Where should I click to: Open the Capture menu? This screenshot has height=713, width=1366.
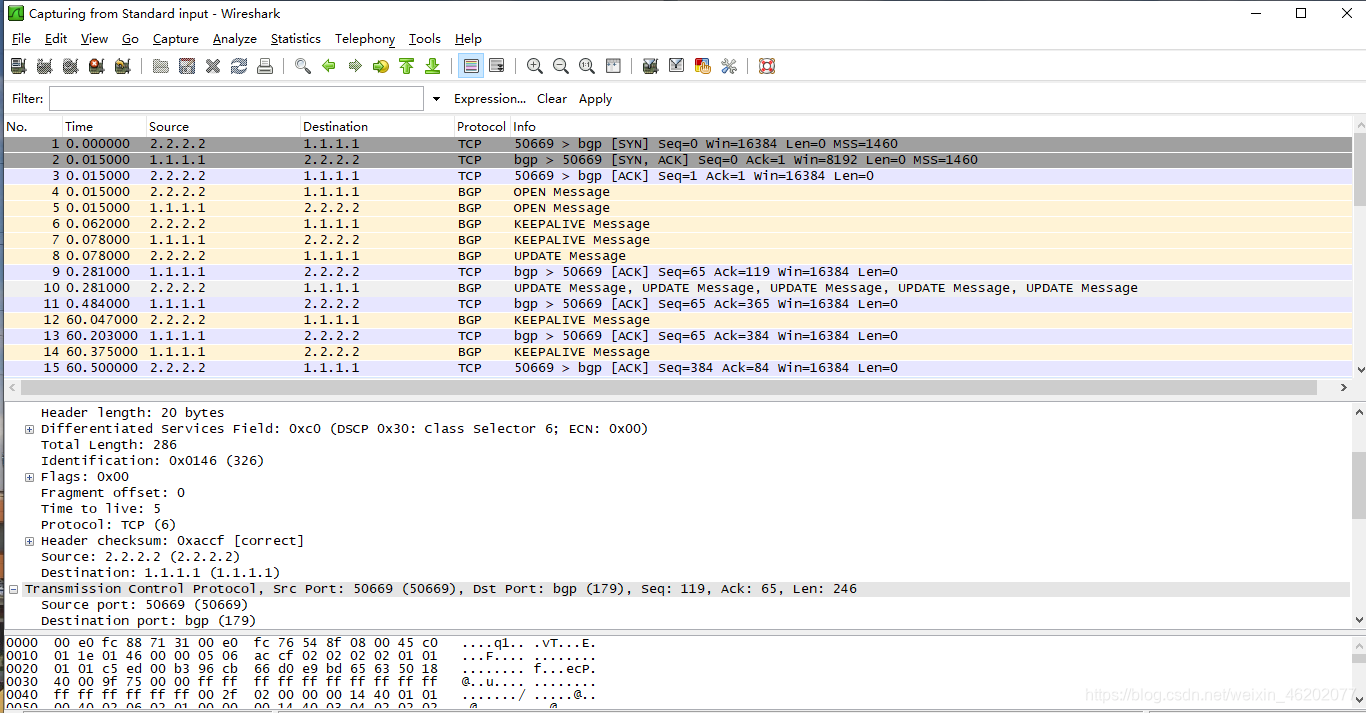pyautogui.click(x=176, y=39)
